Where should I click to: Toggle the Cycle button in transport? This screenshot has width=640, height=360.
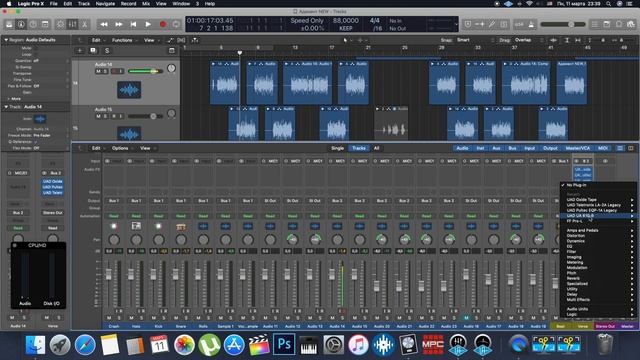pyautogui.click(x=176, y=24)
